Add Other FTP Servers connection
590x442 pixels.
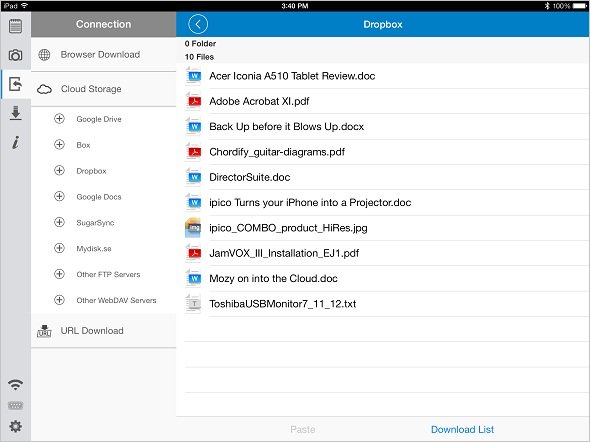pyautogui.click(x=59, y=274)
